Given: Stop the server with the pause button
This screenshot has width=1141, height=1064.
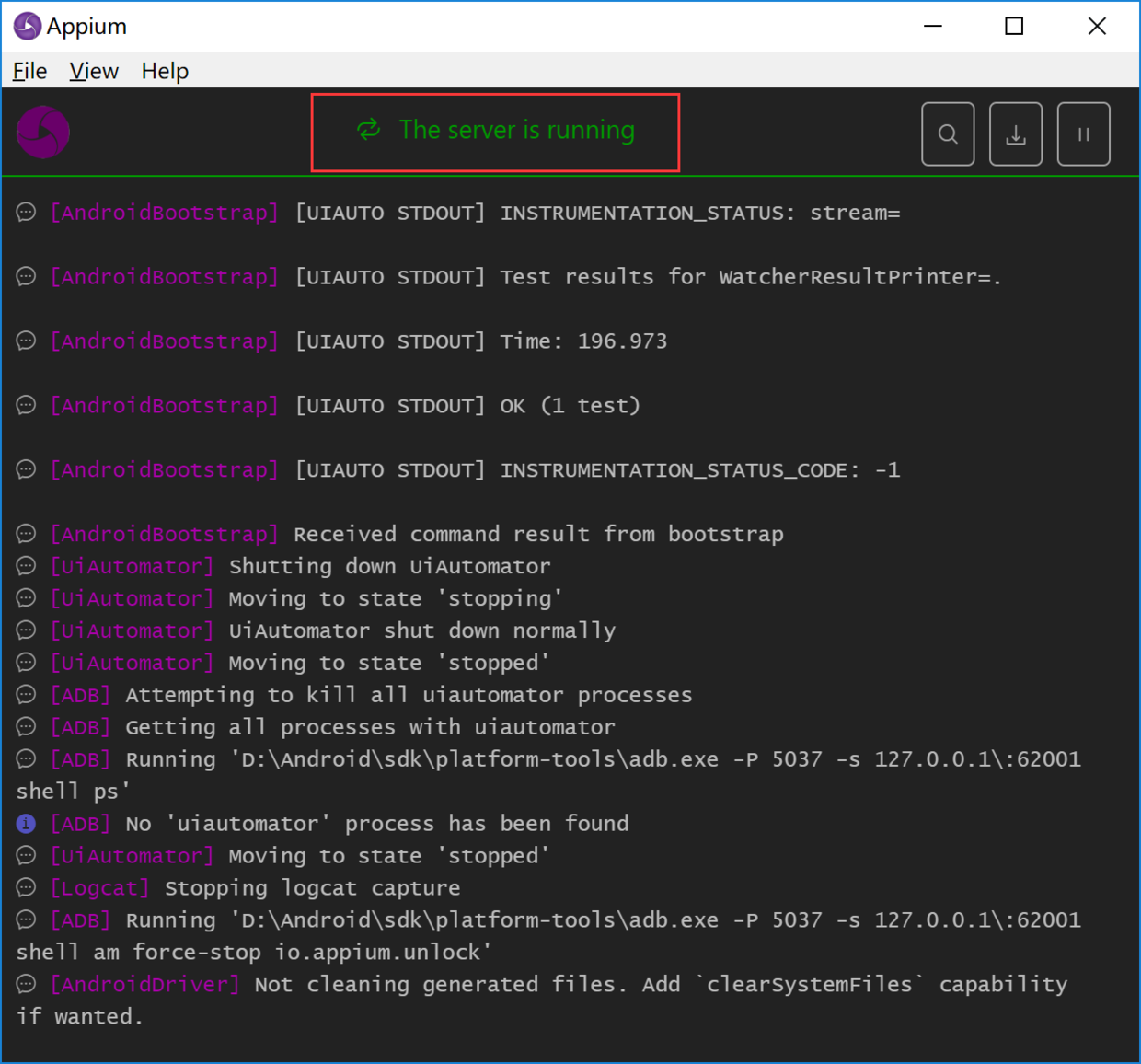Looking at the screenshot, I should tap(1084, 134).
